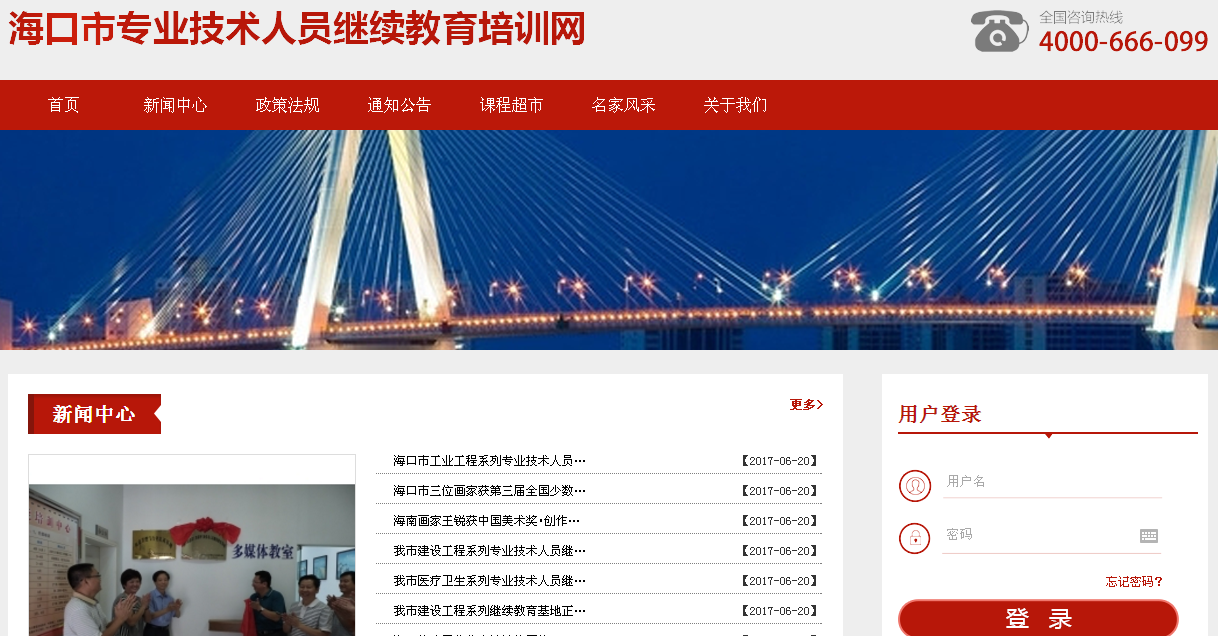
Task: Click the red 登录 button
Action: click(x=1038, y=618)
